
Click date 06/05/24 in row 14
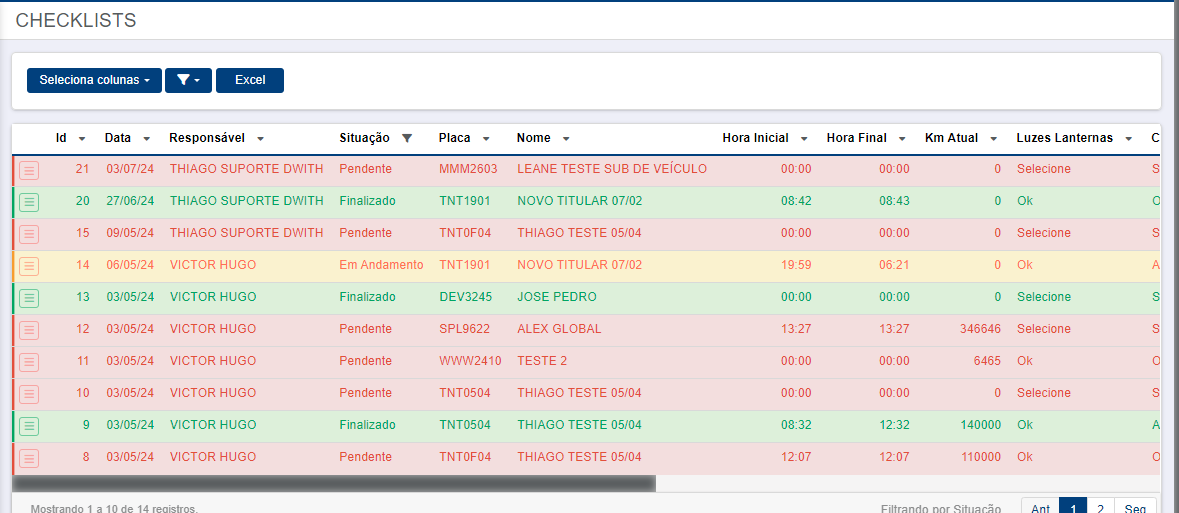130,265
